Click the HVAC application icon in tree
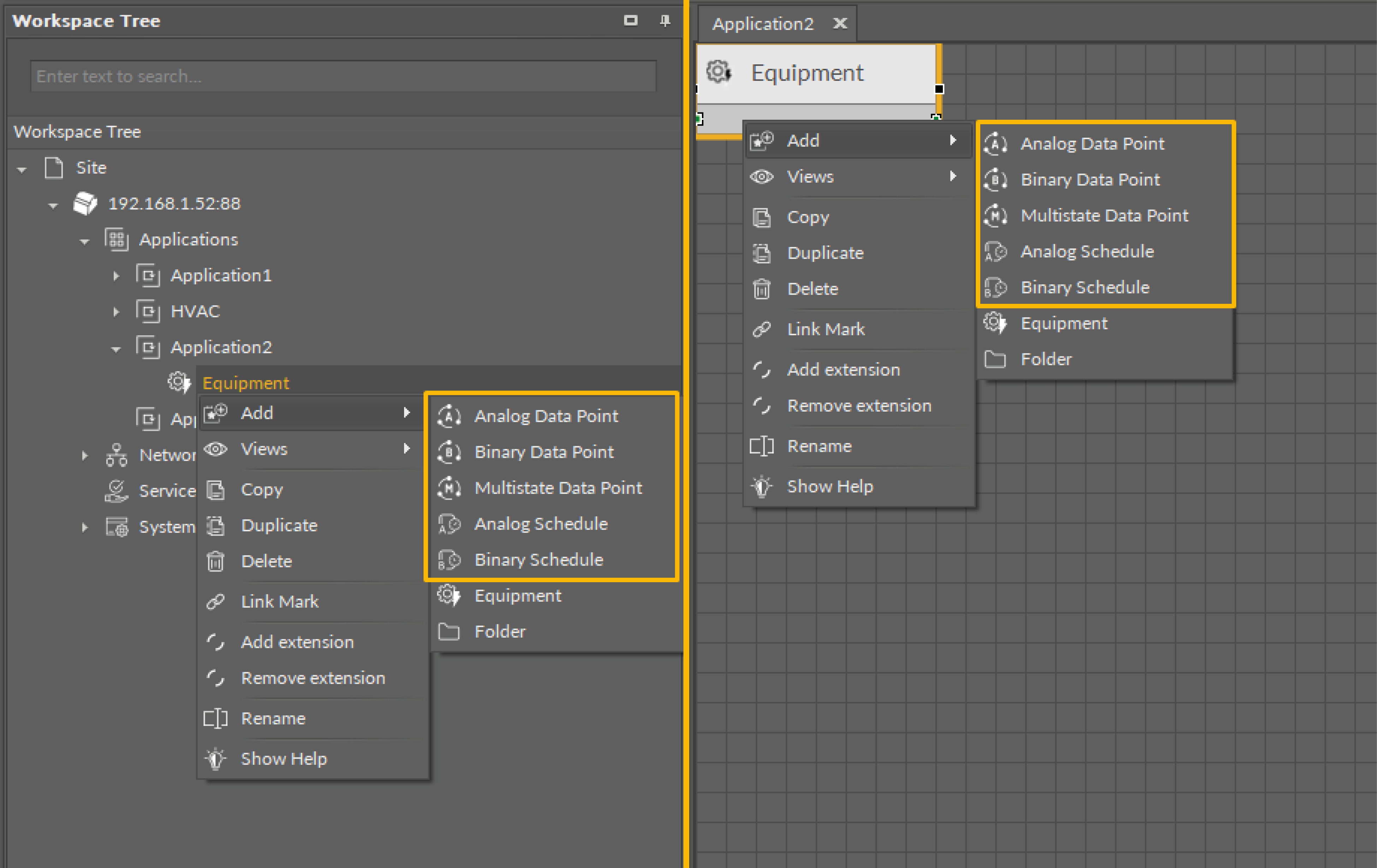The image size is (1377, 868). tap(148, 312)
